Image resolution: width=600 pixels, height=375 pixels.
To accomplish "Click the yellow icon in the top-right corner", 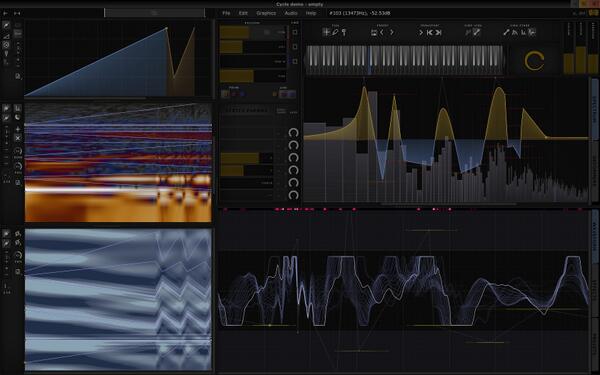I will pyautogui.click(x=593, y=12).
